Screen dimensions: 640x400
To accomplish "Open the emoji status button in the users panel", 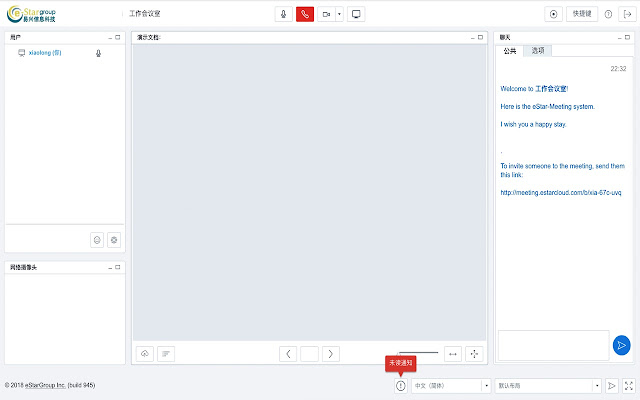I will click(x=97, y=240).
